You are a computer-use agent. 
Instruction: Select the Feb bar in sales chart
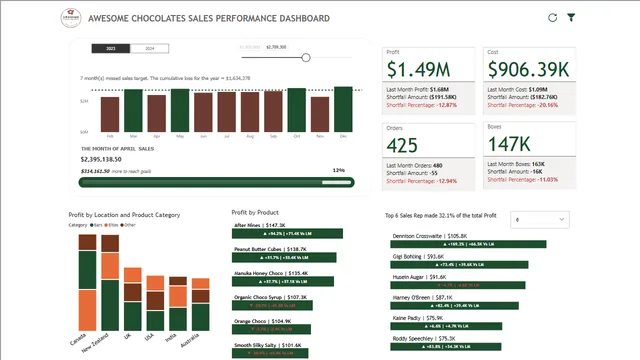(x=110, y=114)
